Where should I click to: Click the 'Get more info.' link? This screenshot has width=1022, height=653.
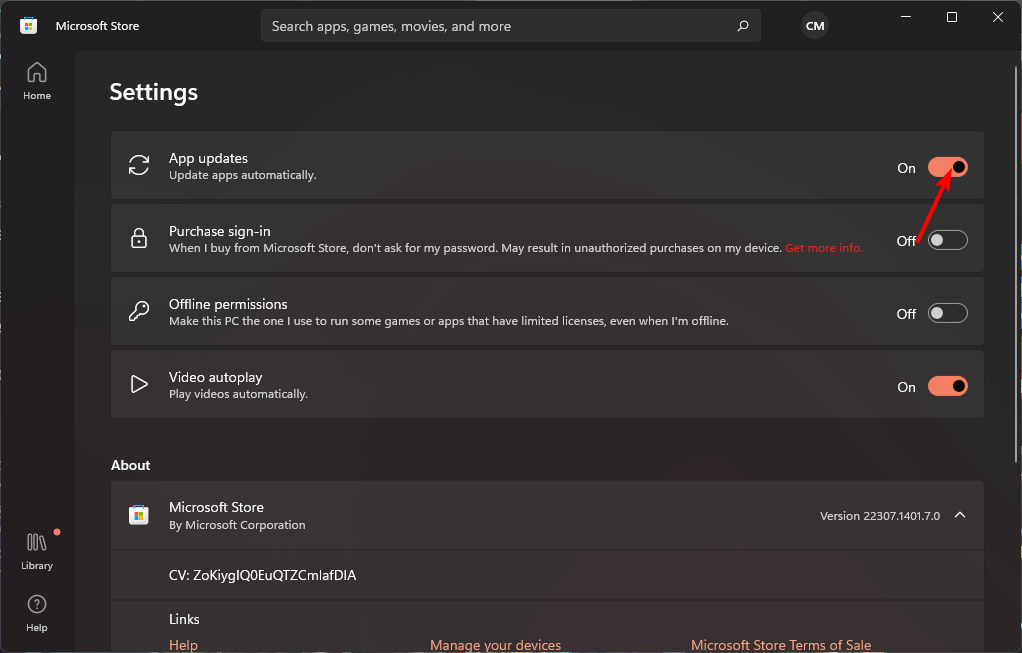(823, 248)
